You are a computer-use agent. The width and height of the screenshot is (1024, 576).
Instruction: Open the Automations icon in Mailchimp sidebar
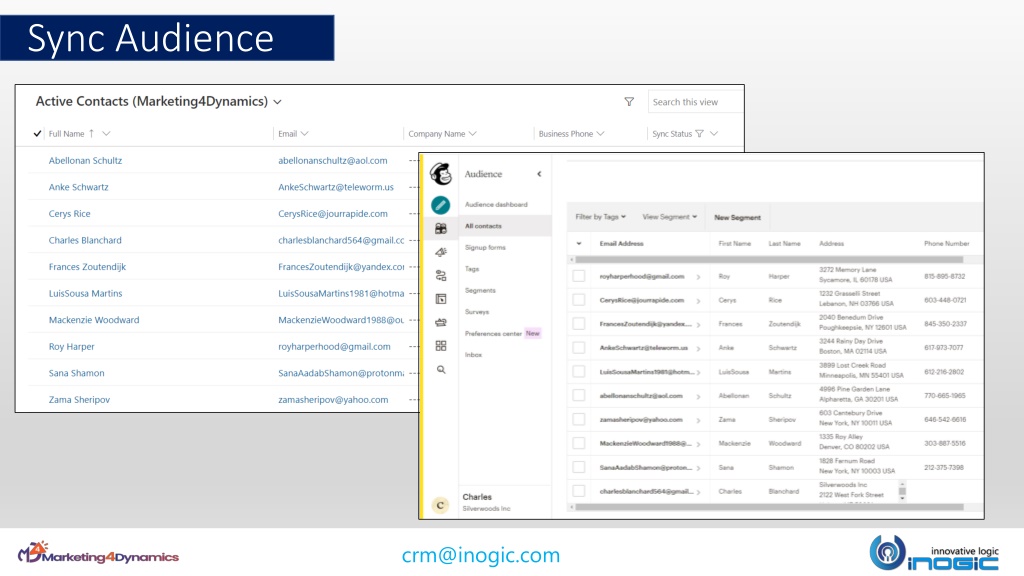click(441, 276)
